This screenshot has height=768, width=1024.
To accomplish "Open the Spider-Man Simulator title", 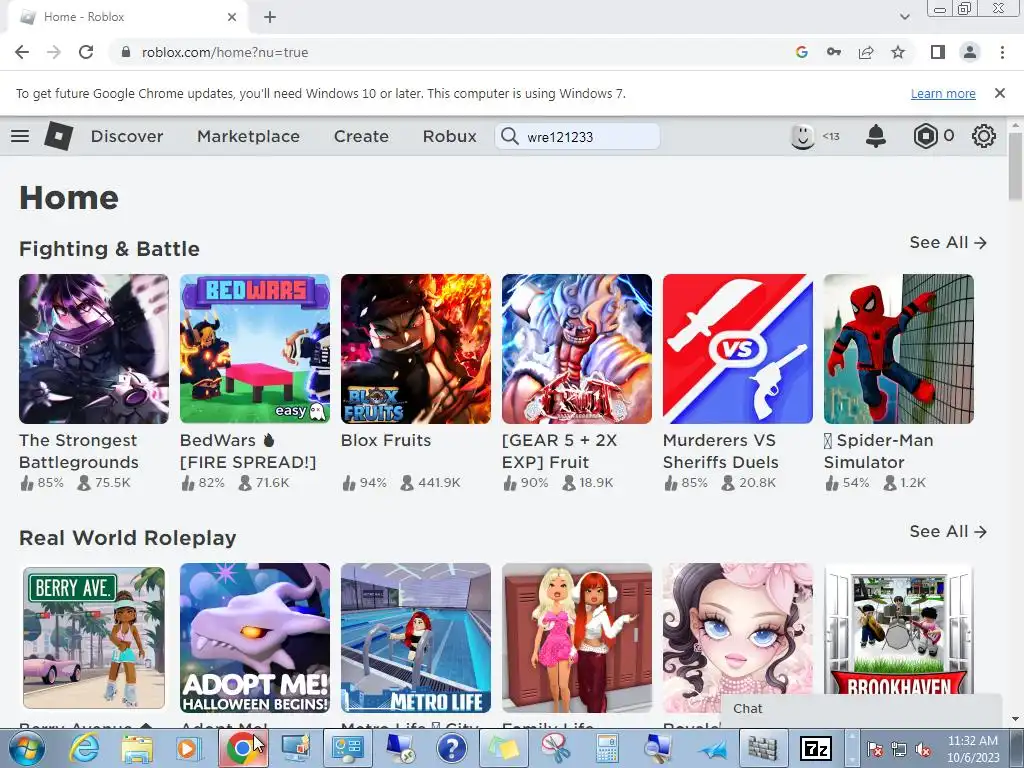I will 878,451.
